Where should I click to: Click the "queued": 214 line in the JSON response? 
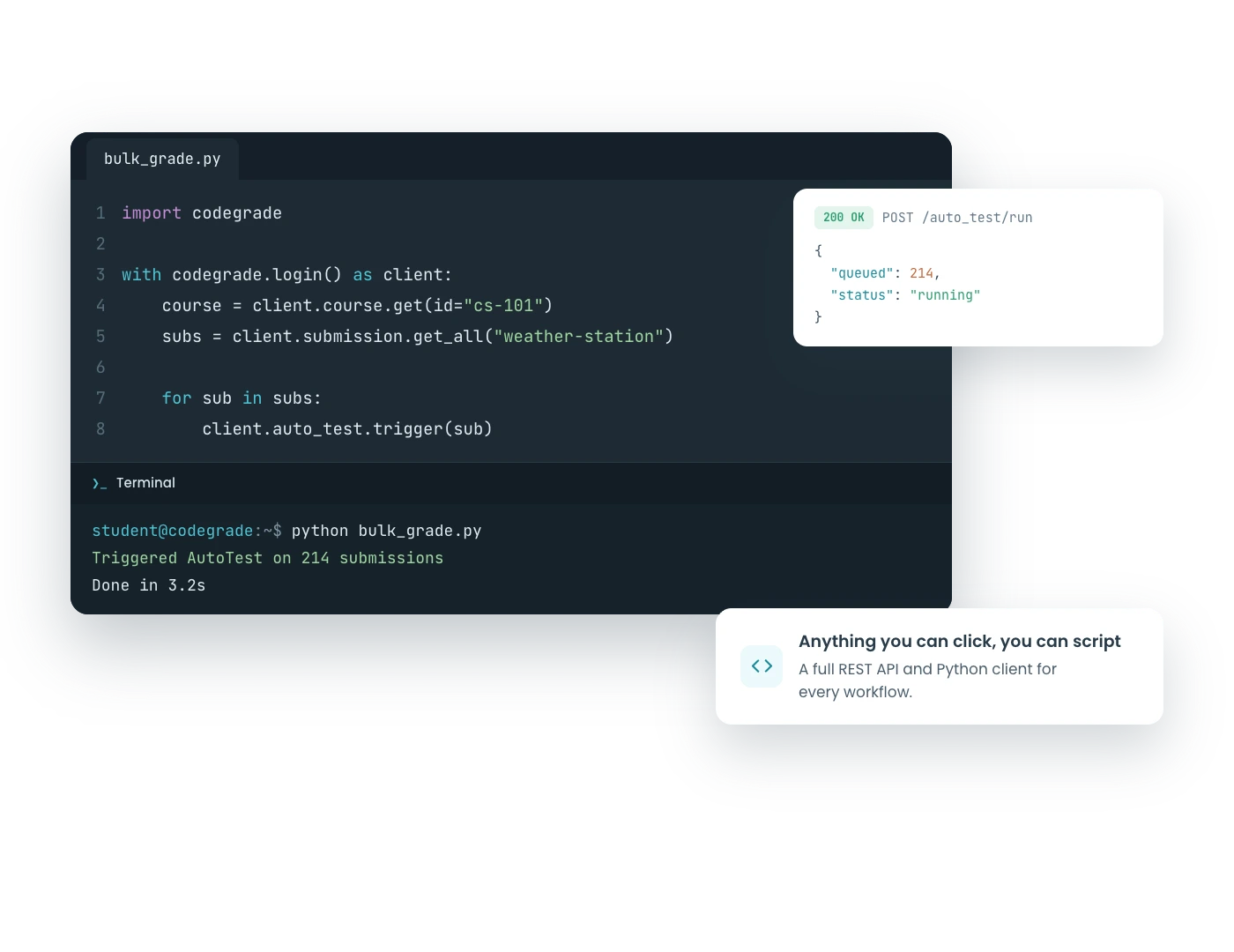pyautogui.click(x=885, y=273)
